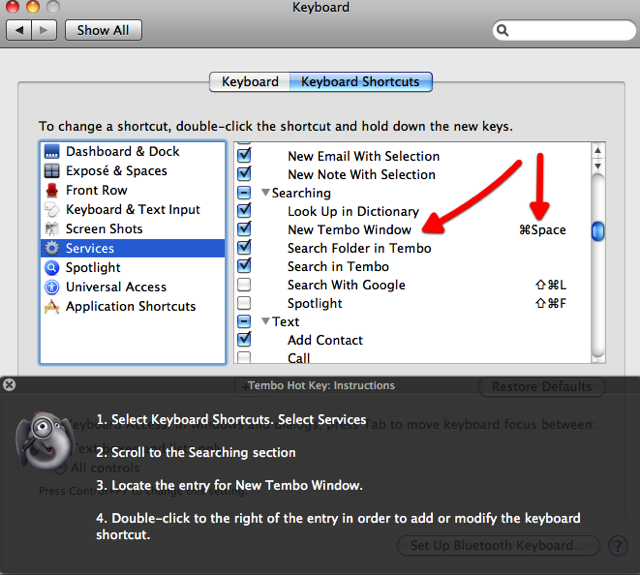The height and width of the screenshot is (575, 640).
Task: Toggle the Searching group checkbox
Action: [244, 193]
